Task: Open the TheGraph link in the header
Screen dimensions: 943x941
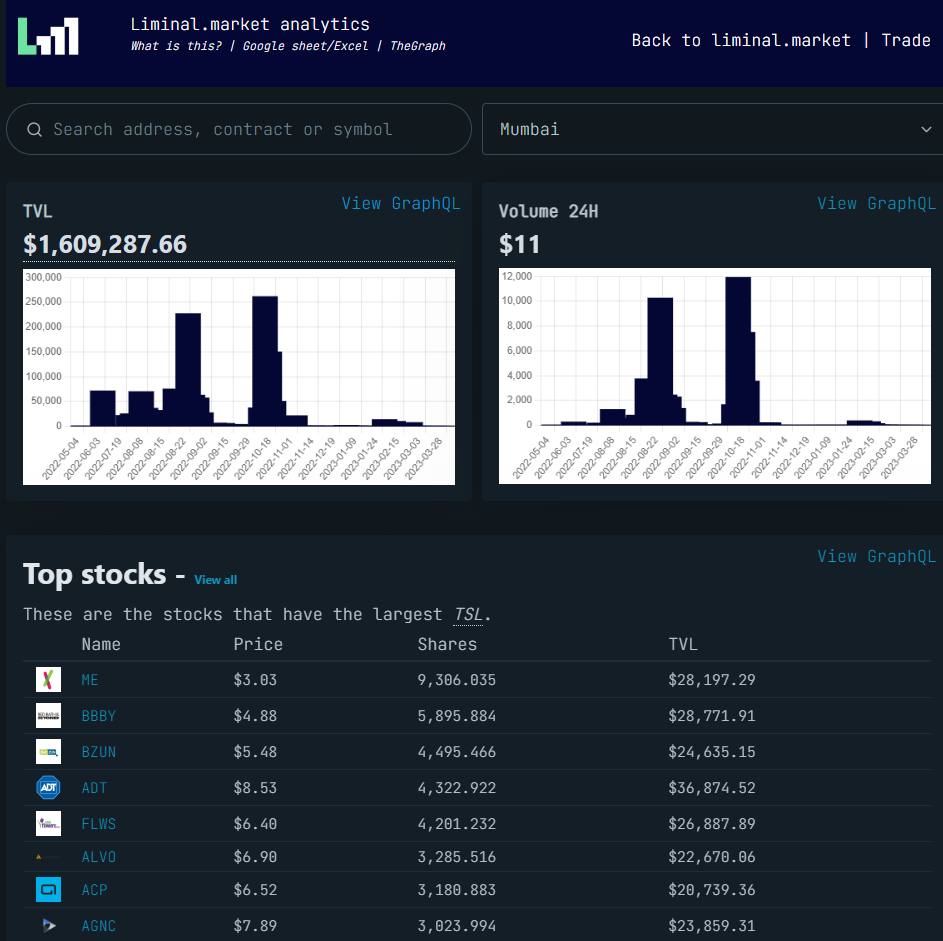Action: 417,46
